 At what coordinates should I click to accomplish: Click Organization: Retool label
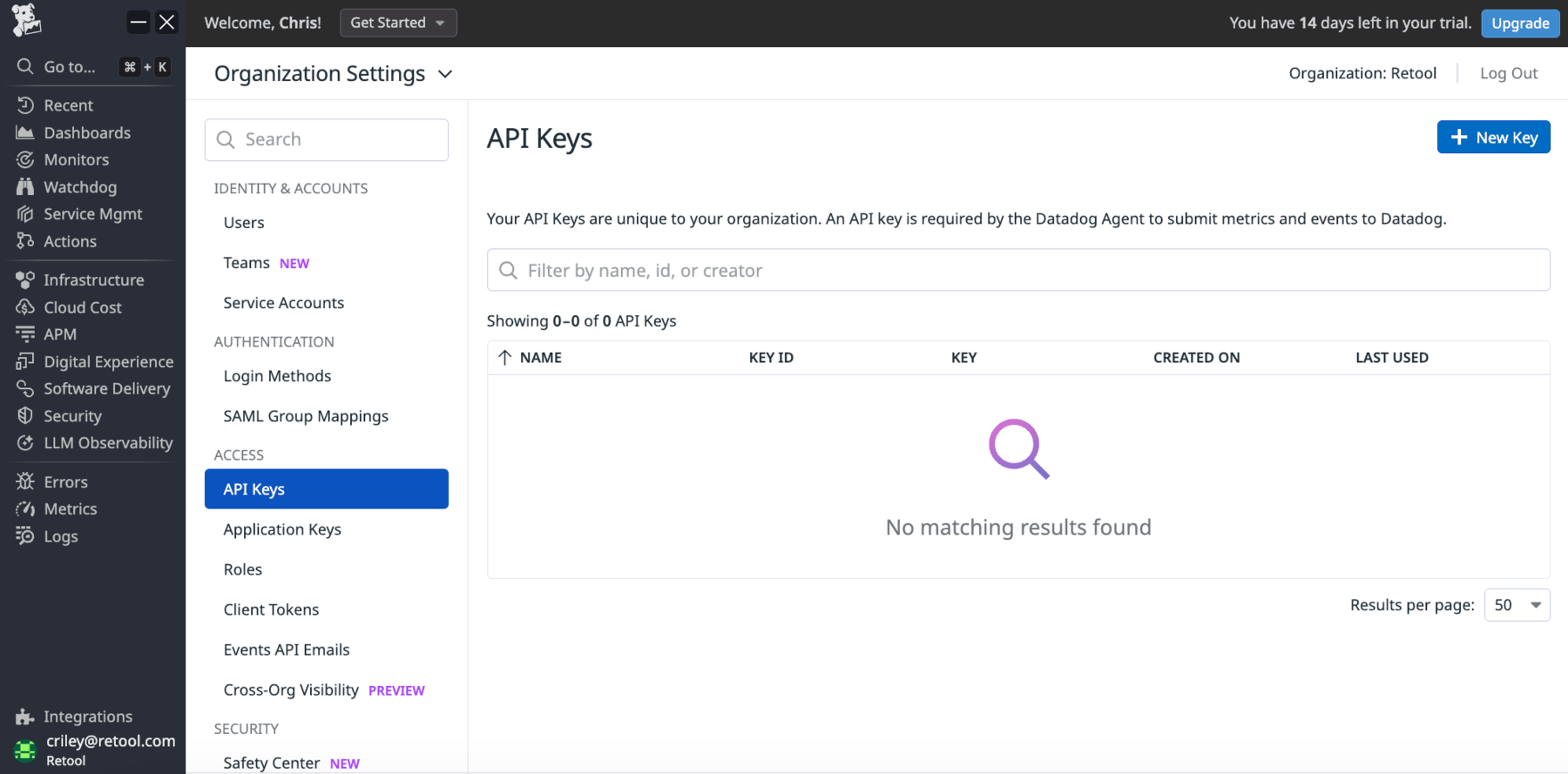coord(1362,73)
